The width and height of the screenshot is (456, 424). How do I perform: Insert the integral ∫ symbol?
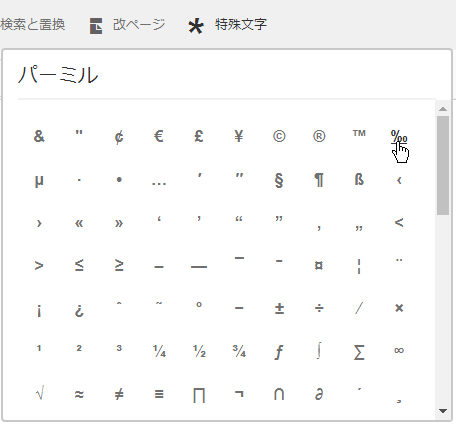[319, 352]
